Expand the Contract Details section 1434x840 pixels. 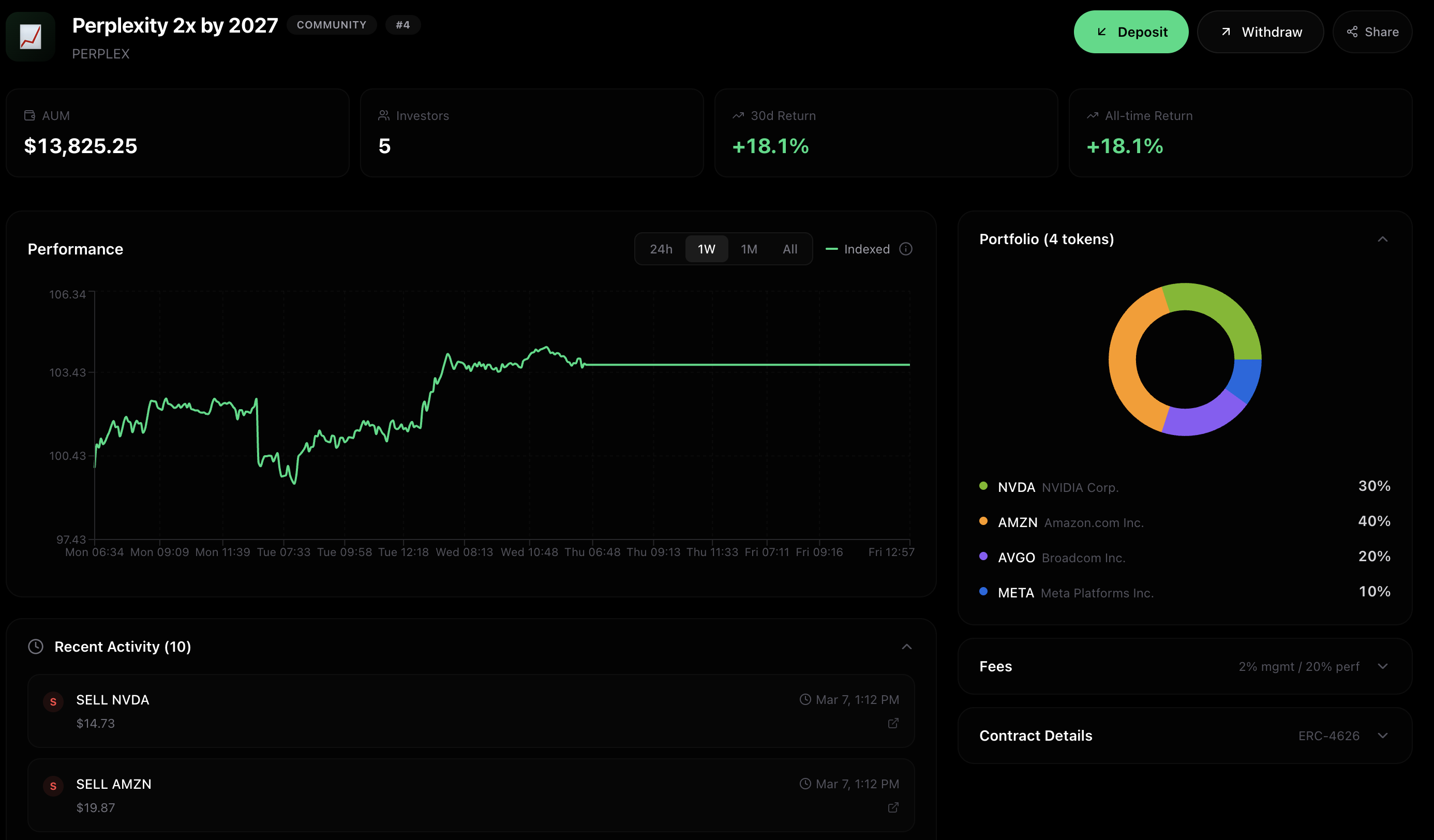pos(1382,736)
